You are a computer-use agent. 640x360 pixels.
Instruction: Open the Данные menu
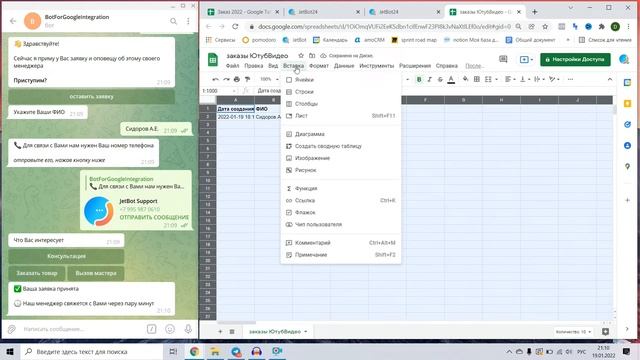click(344, 66)
